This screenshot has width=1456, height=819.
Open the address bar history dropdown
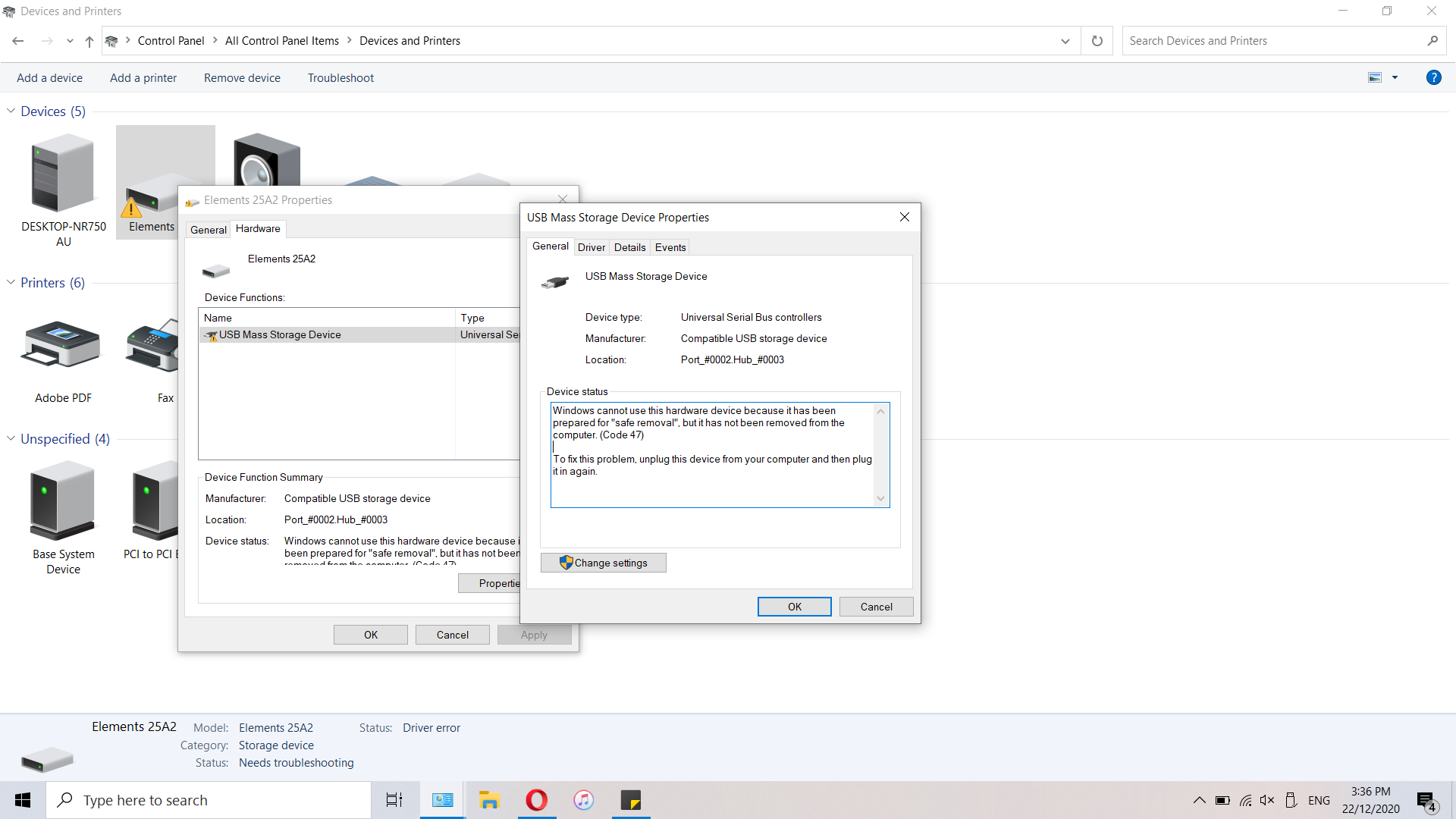pos(1065,41)
